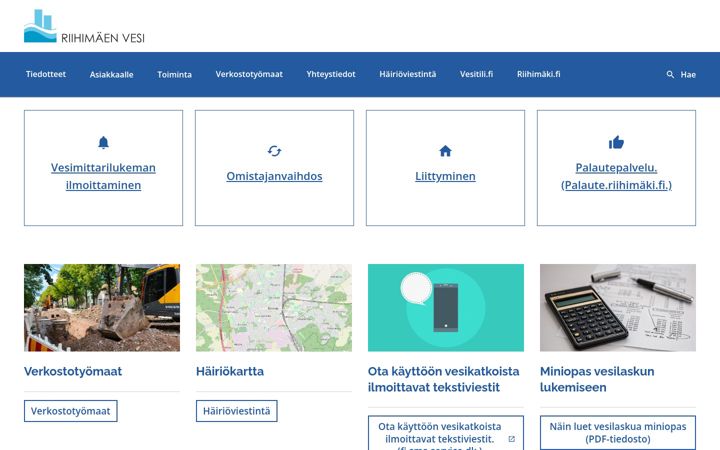Click the Häiriökartta card heading
Viewport: 720px width, 450px height.
point(230,371)
